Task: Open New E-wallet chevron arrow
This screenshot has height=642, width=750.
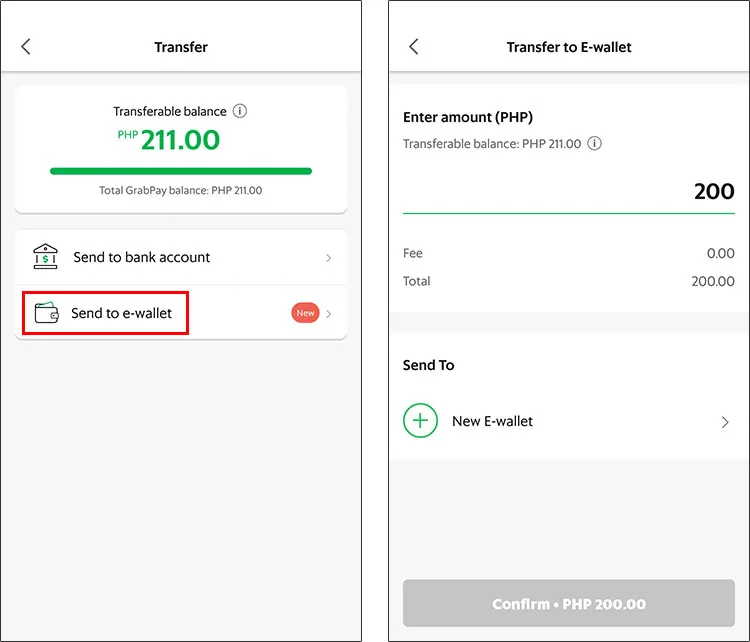Action: pos(725,422)
